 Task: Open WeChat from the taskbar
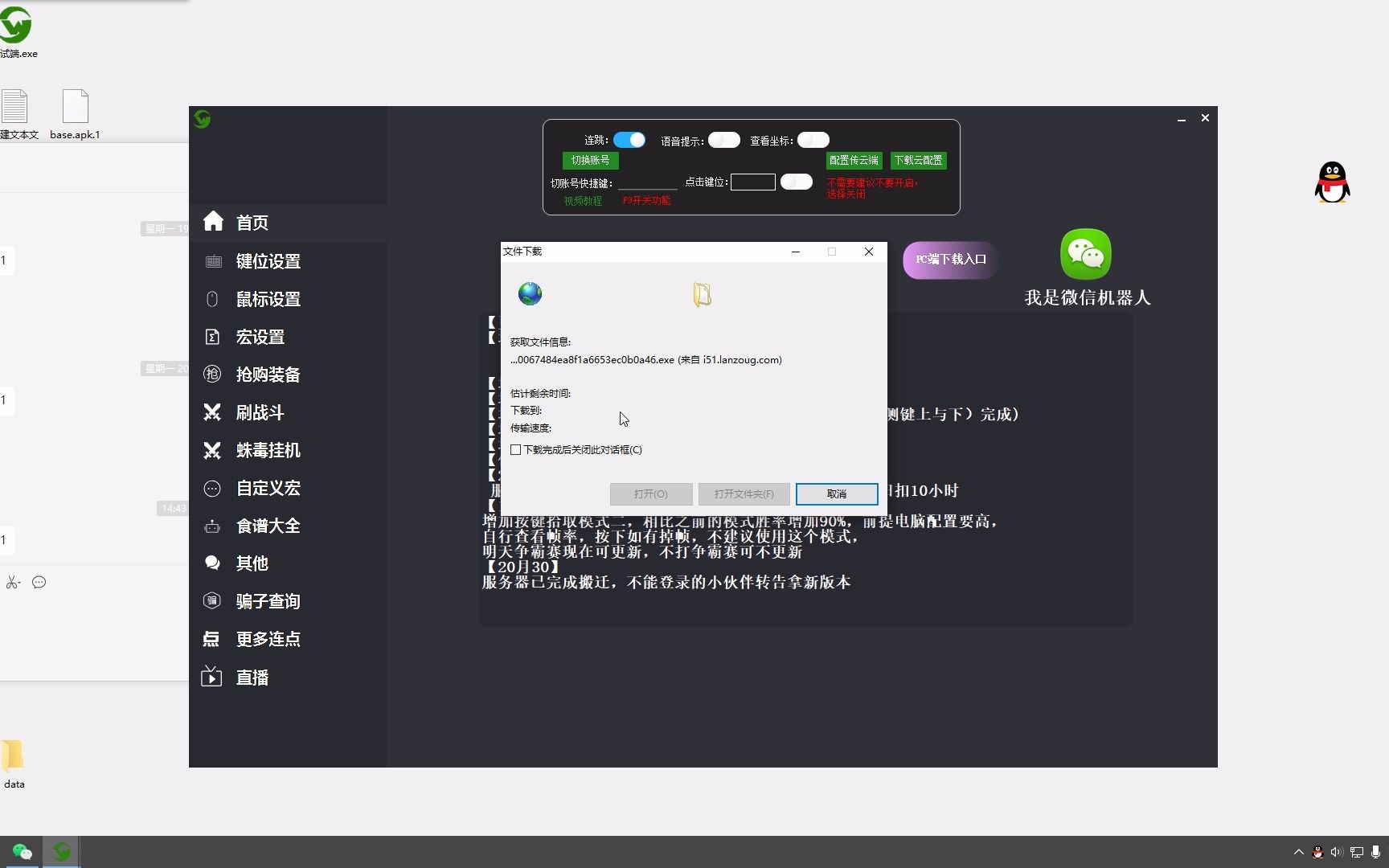tap(22, 852)
